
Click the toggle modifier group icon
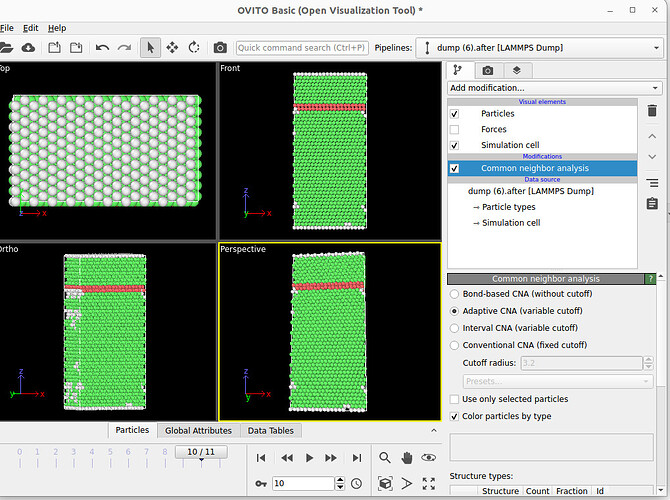(x=652, y=183)
